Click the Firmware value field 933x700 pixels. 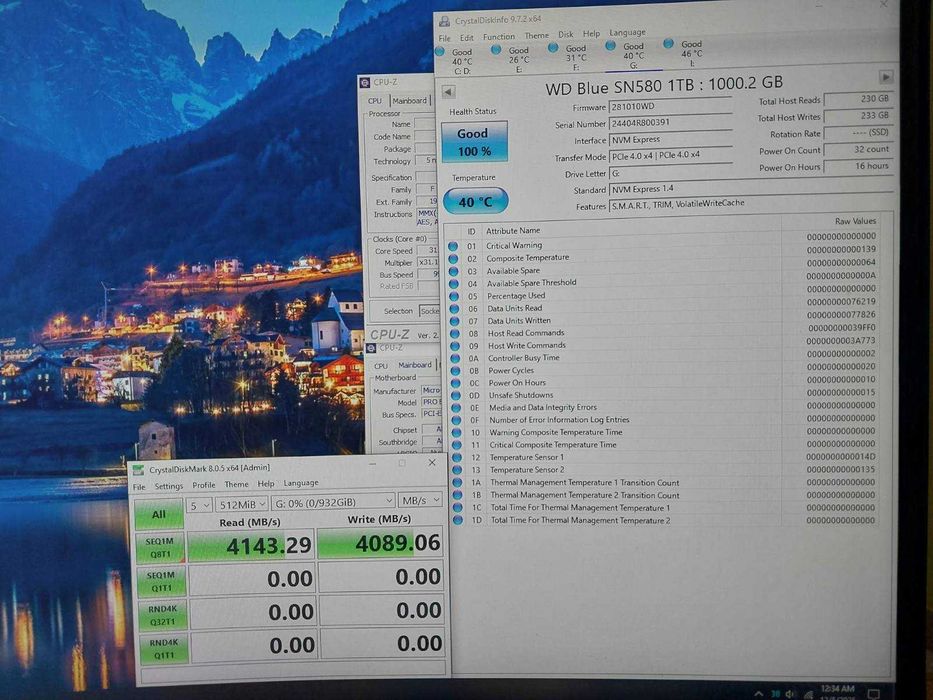tap(670, 106)
